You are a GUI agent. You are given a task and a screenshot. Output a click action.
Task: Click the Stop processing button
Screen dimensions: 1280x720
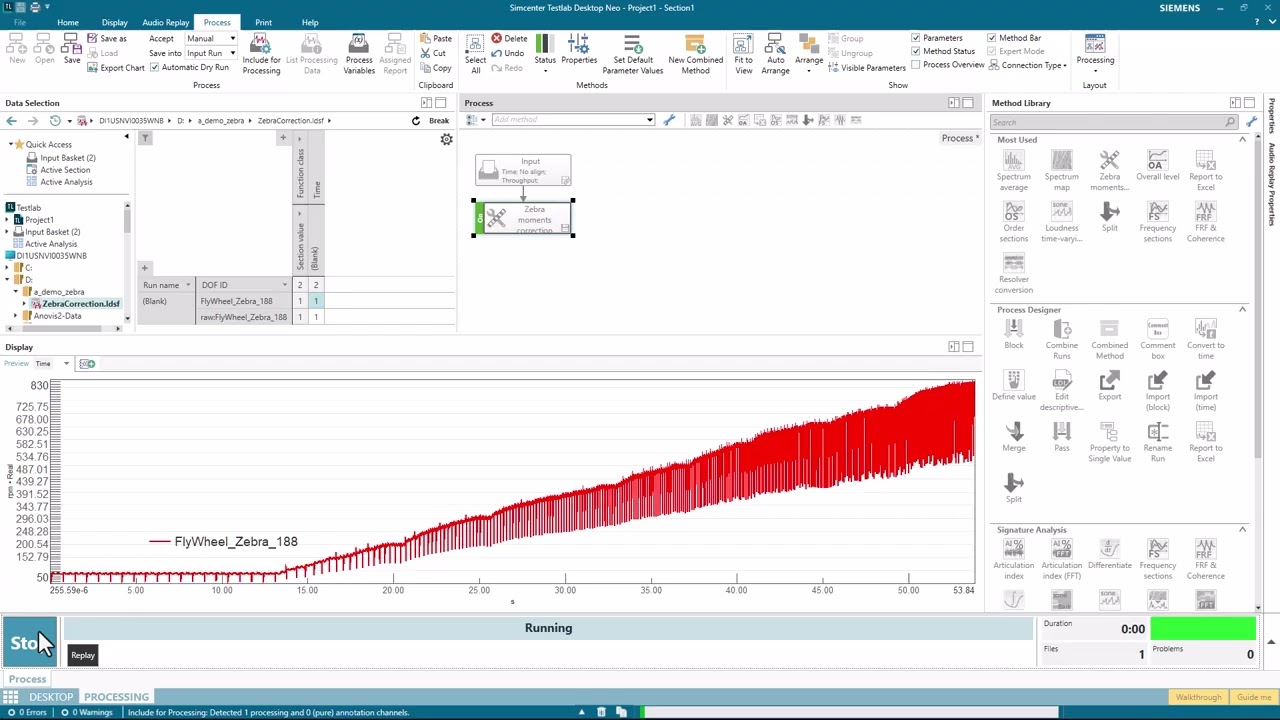(x=30, y=643)
